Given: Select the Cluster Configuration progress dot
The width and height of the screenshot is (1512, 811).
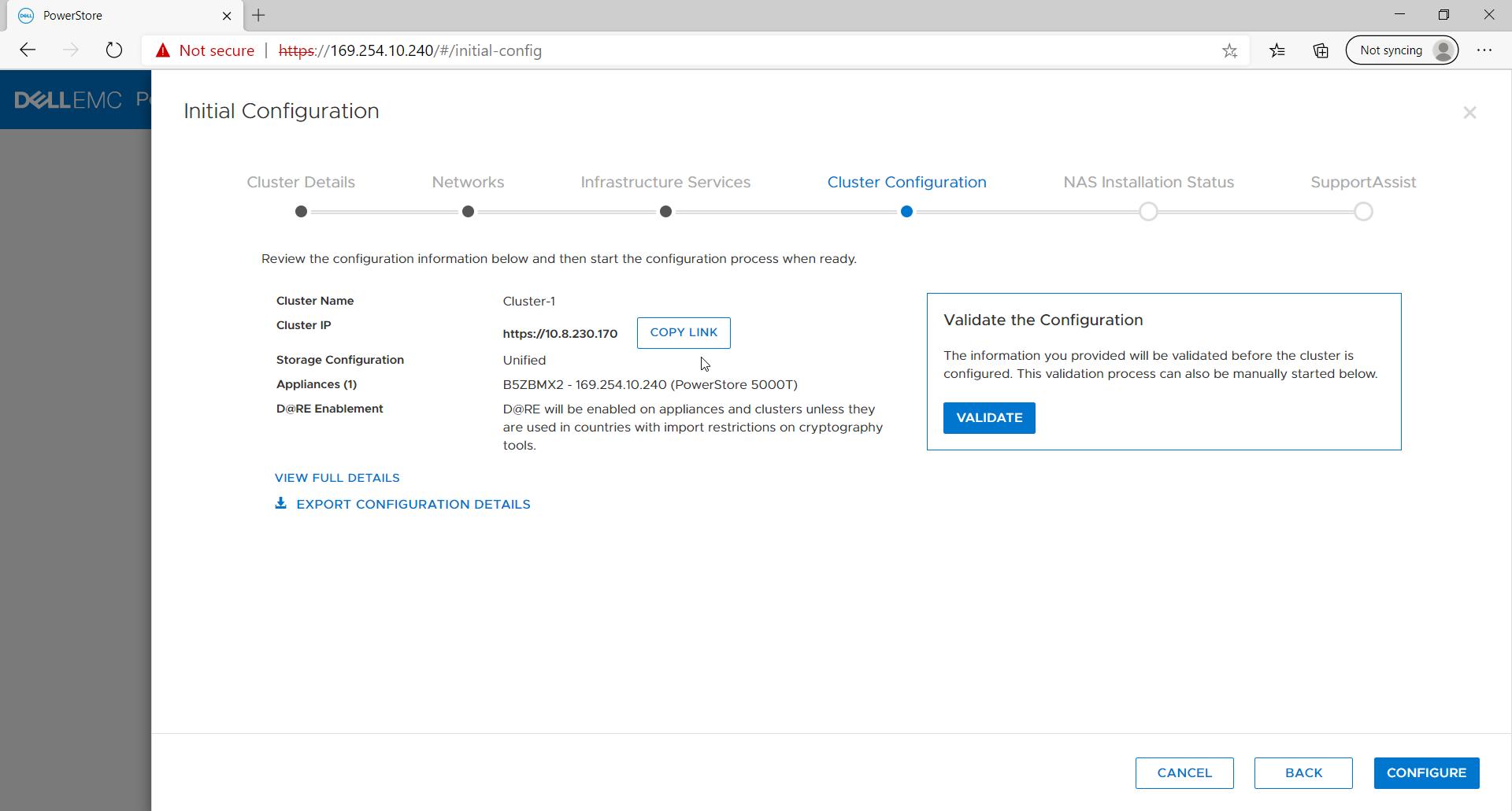Looking at the screenshot, I should click(906, 211).
